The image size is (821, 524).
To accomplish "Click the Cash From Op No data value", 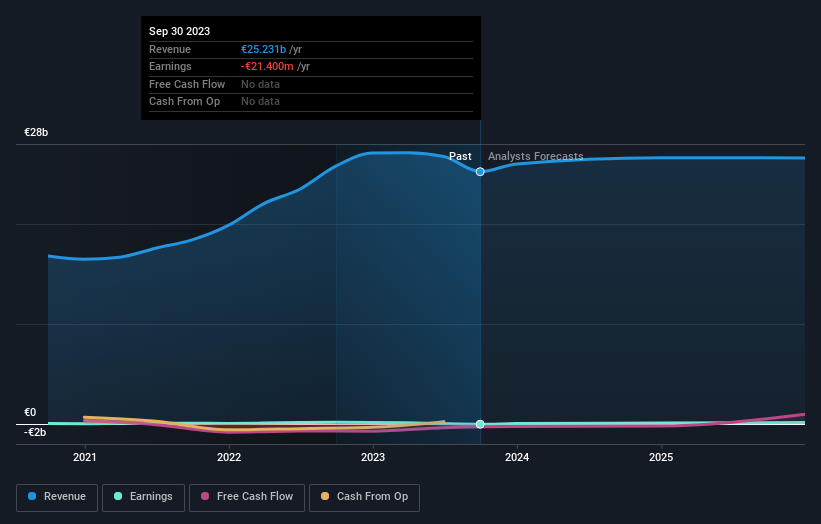I will (260, 102).
